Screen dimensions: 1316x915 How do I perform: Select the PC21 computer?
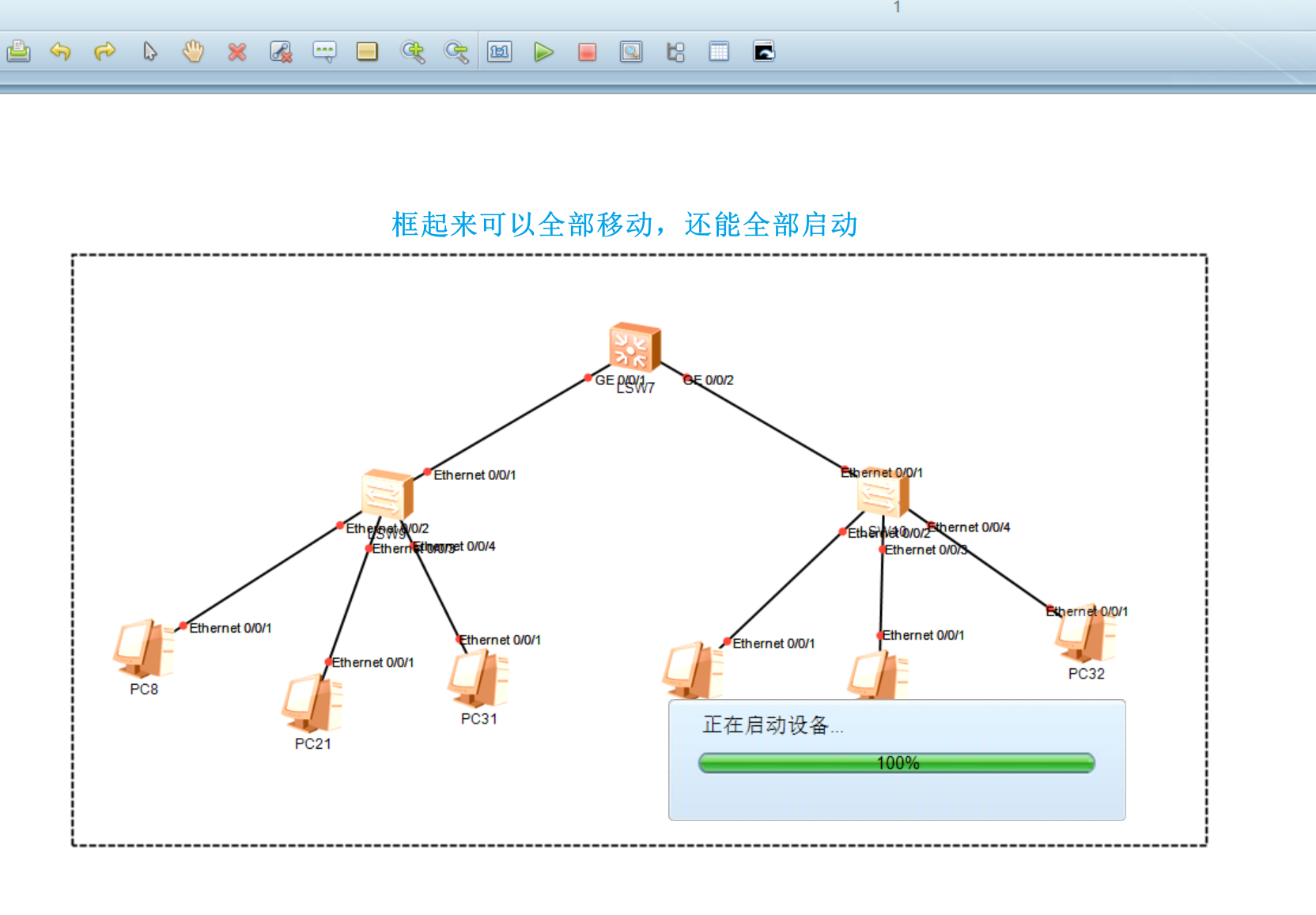pos(313,703)
